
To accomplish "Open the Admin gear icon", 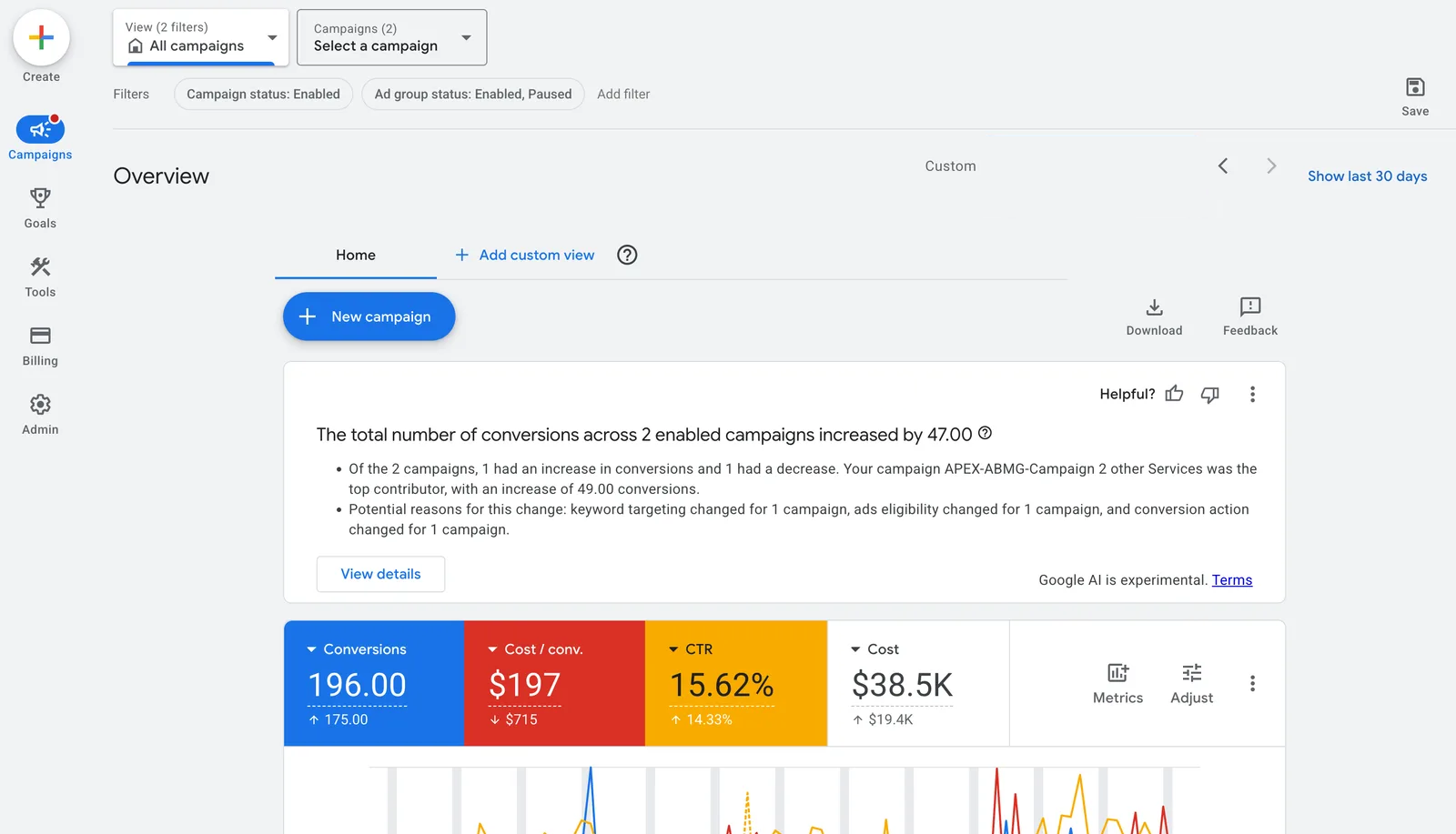I will pyautogui.click(x=40, y=404).
